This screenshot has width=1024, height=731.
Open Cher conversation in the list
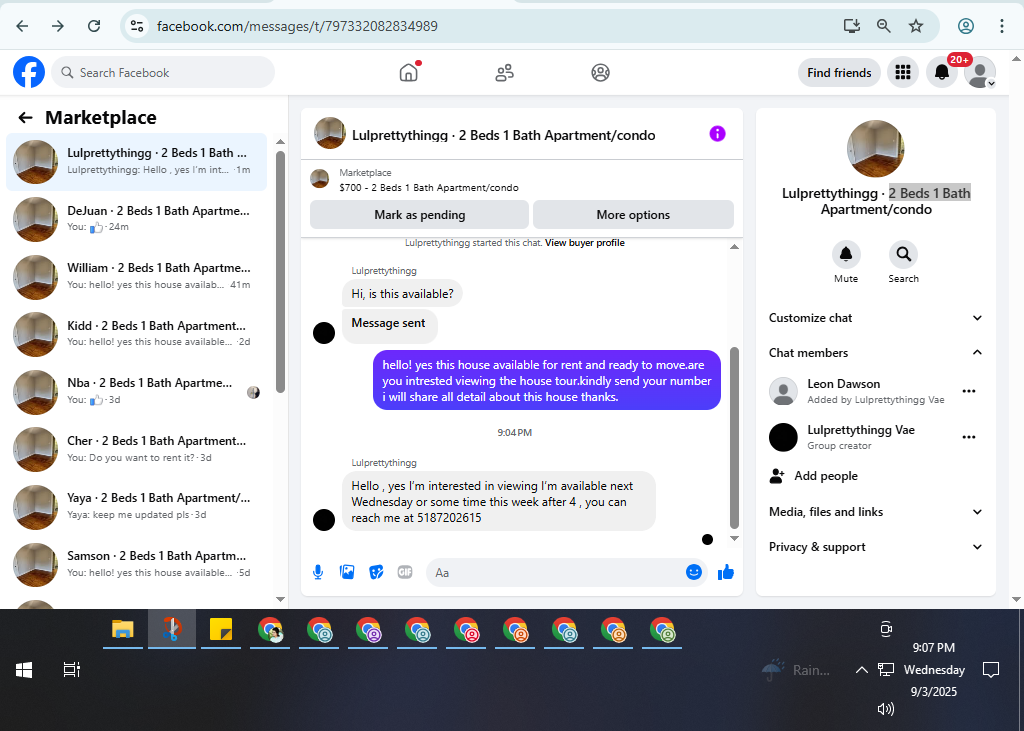(x=137, y=449)
